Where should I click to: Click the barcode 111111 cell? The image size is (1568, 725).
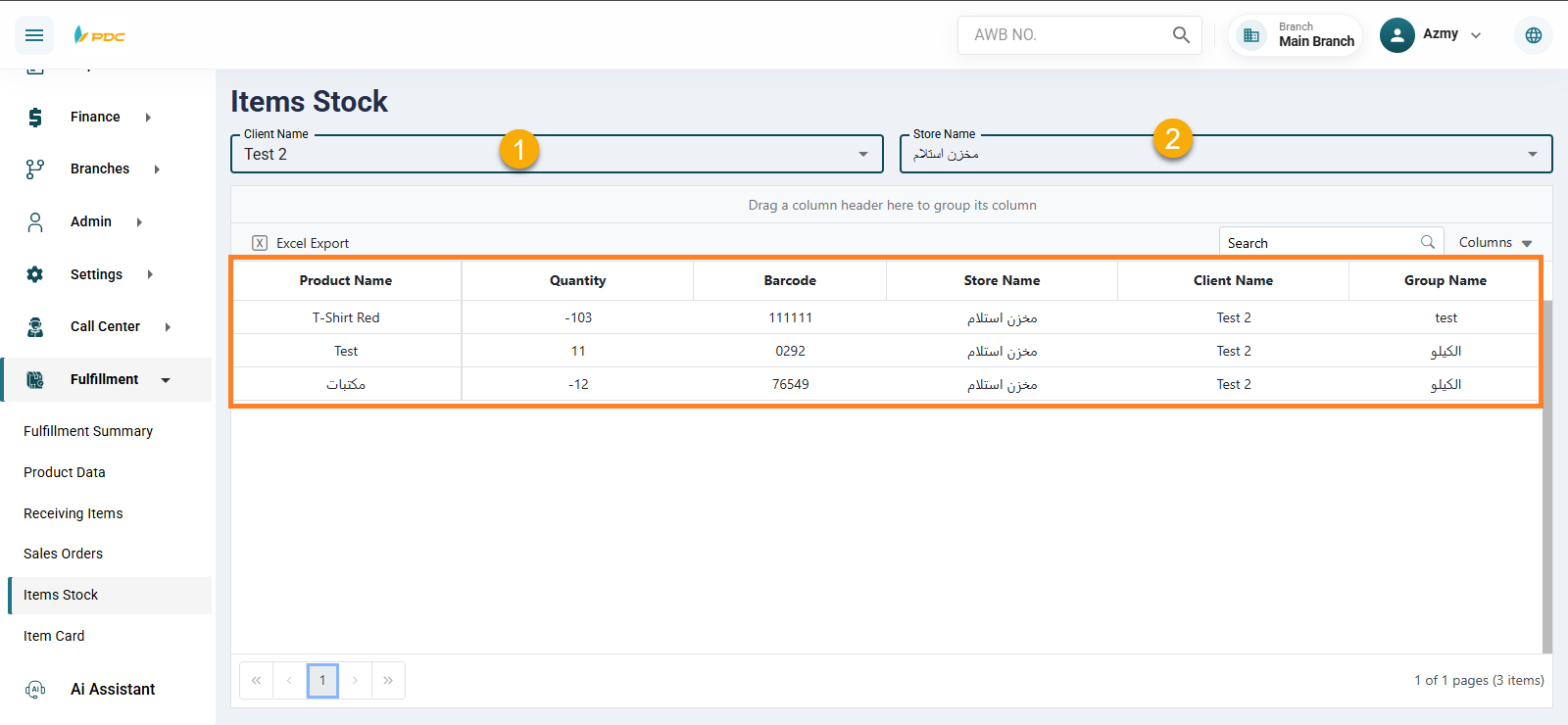(790, 317)
